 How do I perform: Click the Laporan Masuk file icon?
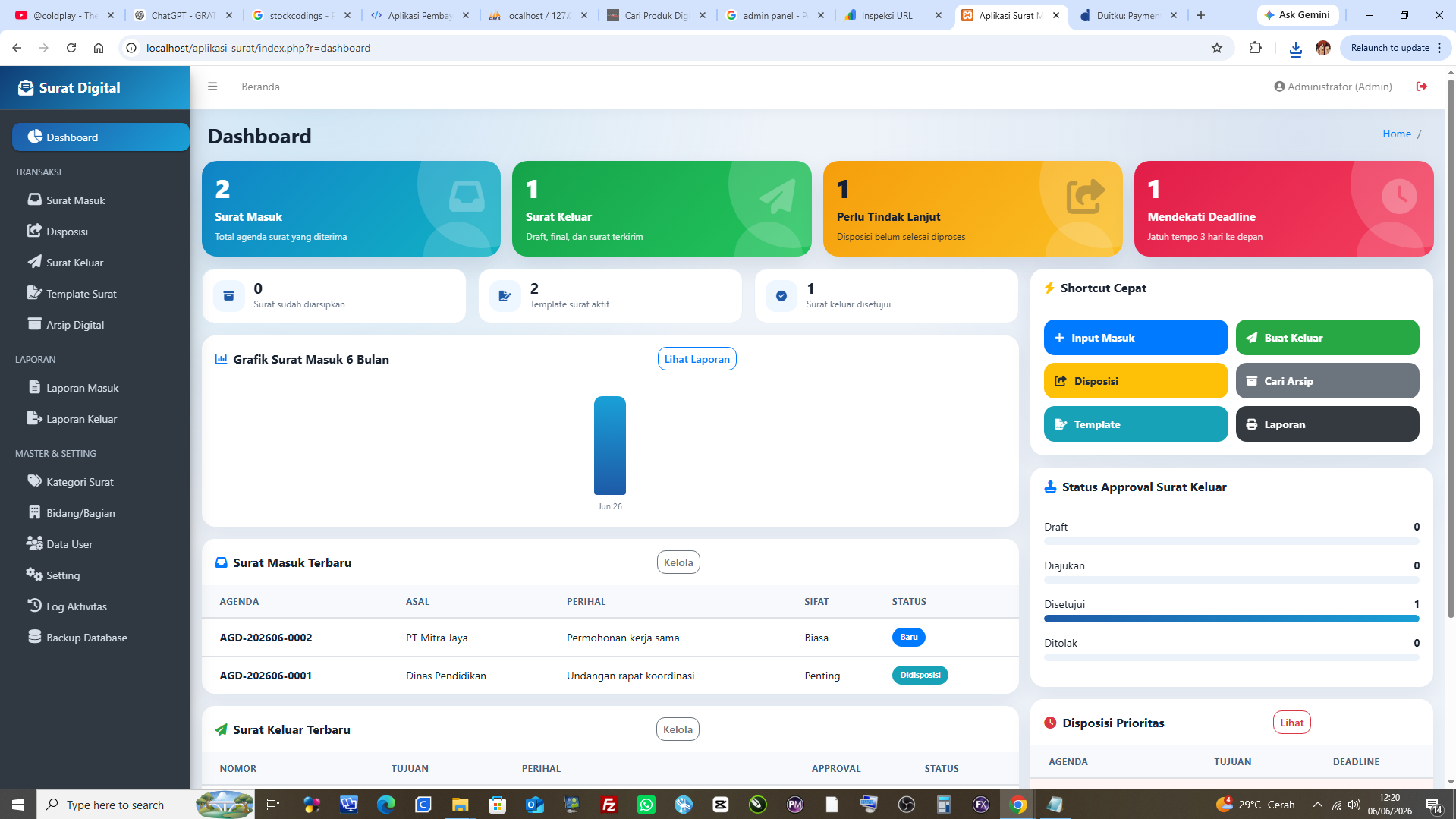[34, 387]
